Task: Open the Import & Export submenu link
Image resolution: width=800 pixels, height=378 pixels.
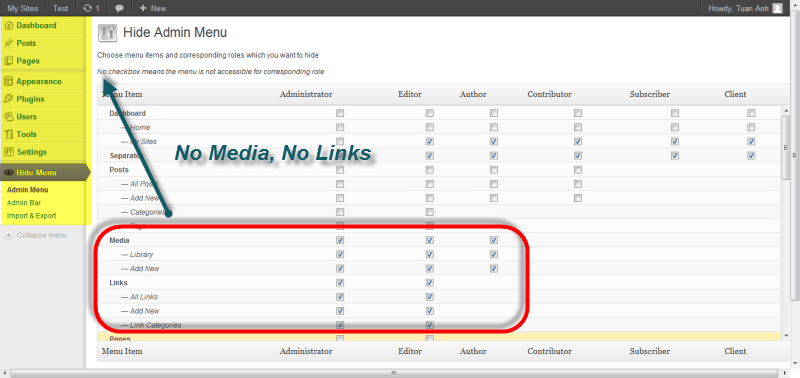Action: 32,216
